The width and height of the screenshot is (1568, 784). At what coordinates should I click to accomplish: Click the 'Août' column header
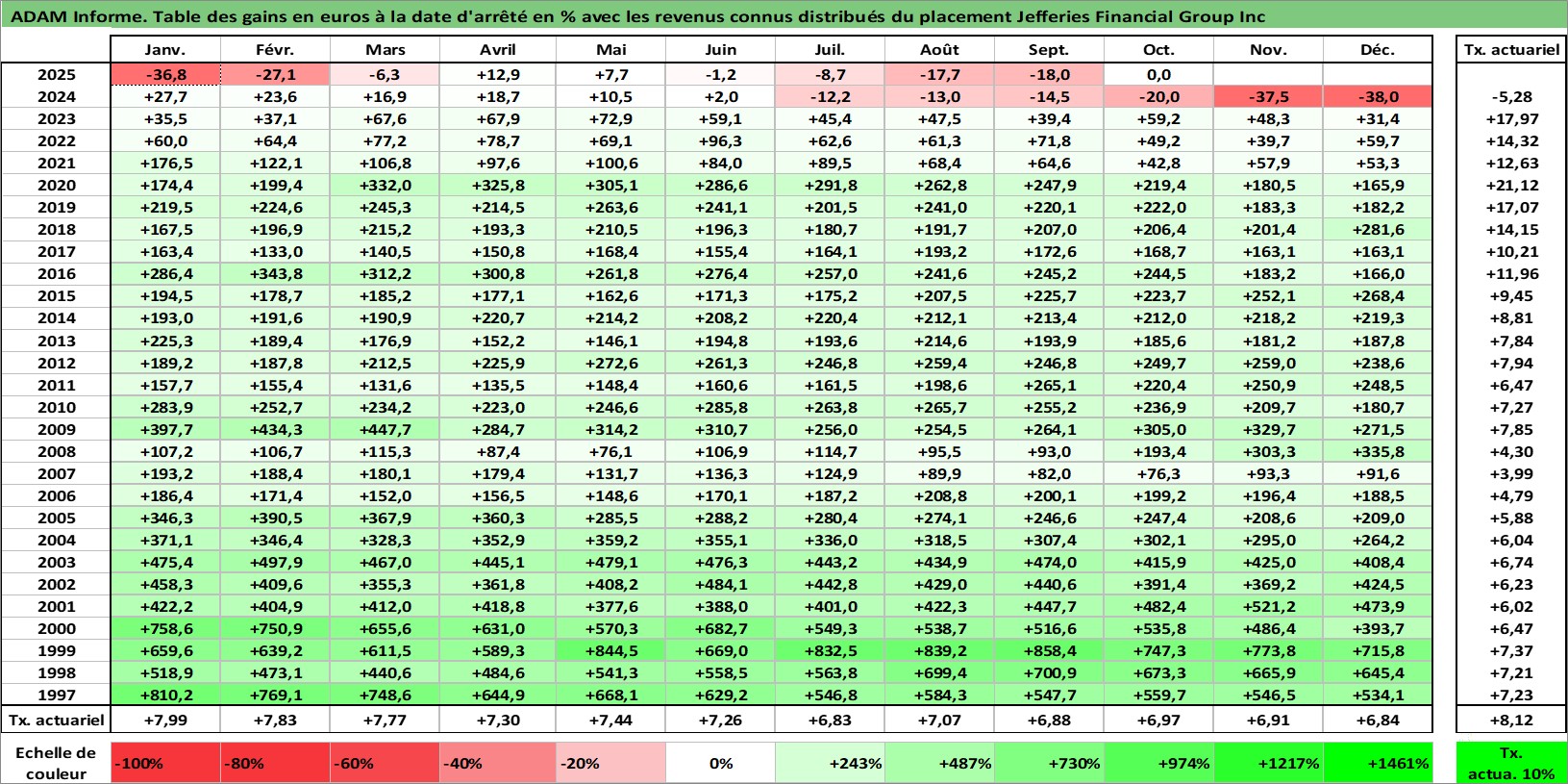[939, 50]
